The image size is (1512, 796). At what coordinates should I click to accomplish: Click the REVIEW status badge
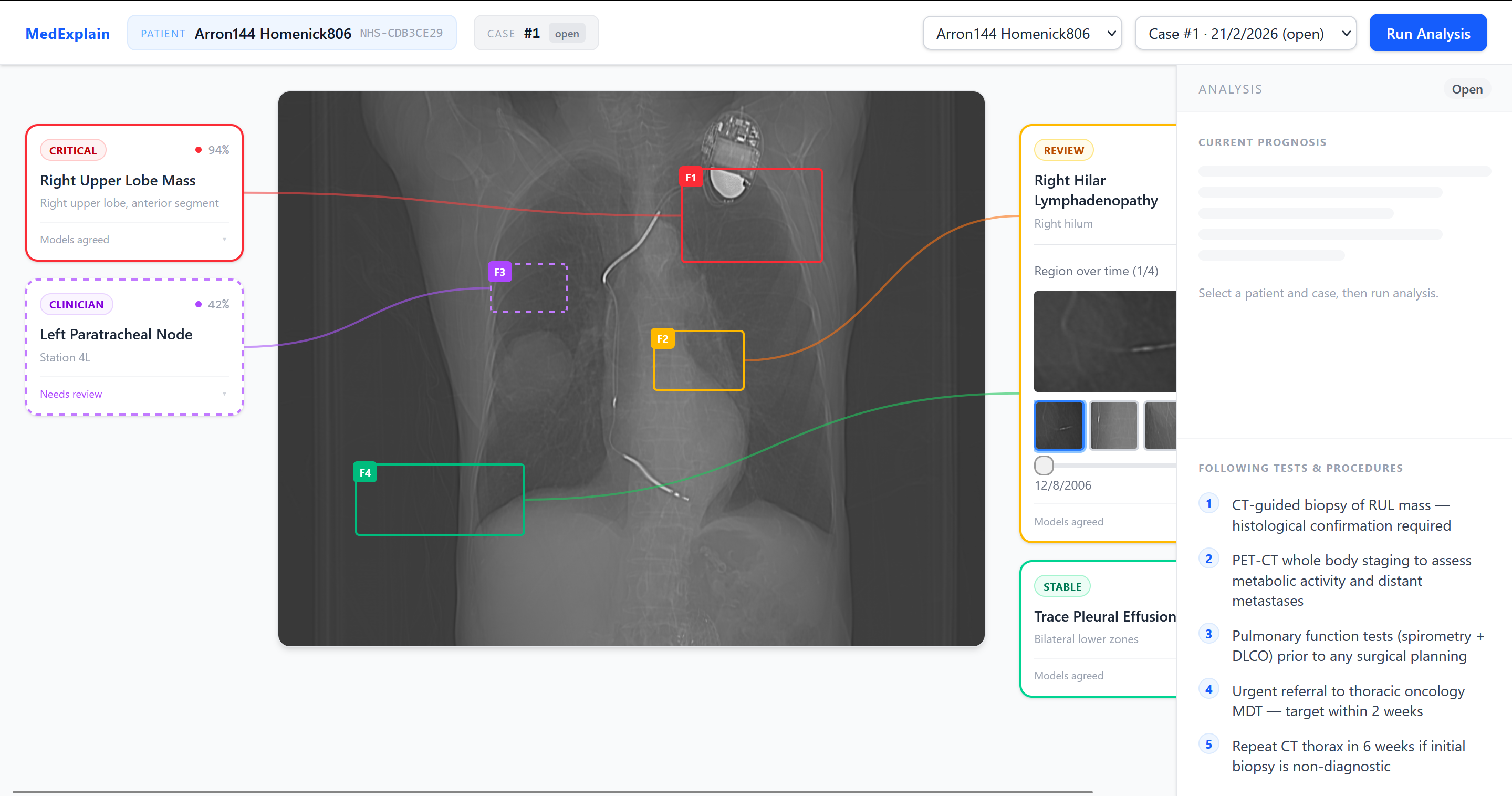pos(1063,150)
